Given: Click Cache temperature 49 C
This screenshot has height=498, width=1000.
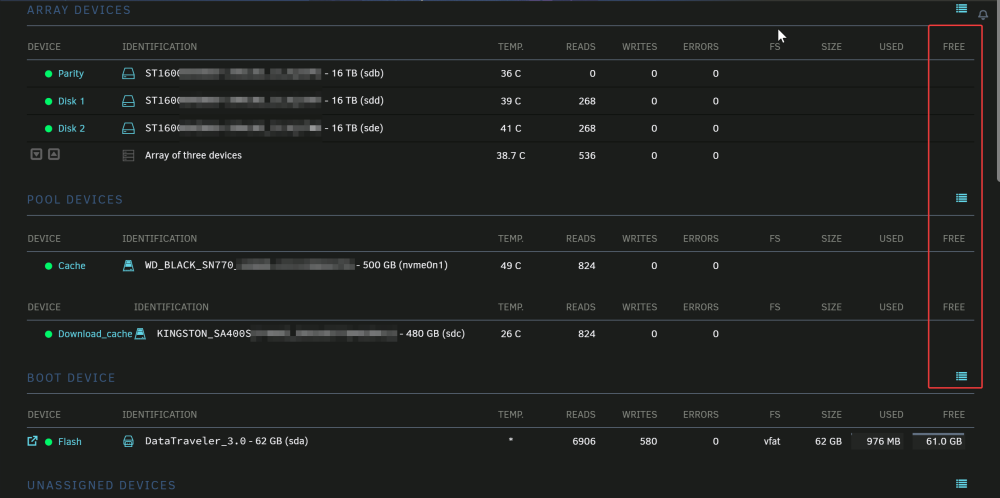Looking at the screenshot, I should pos(511,266).
